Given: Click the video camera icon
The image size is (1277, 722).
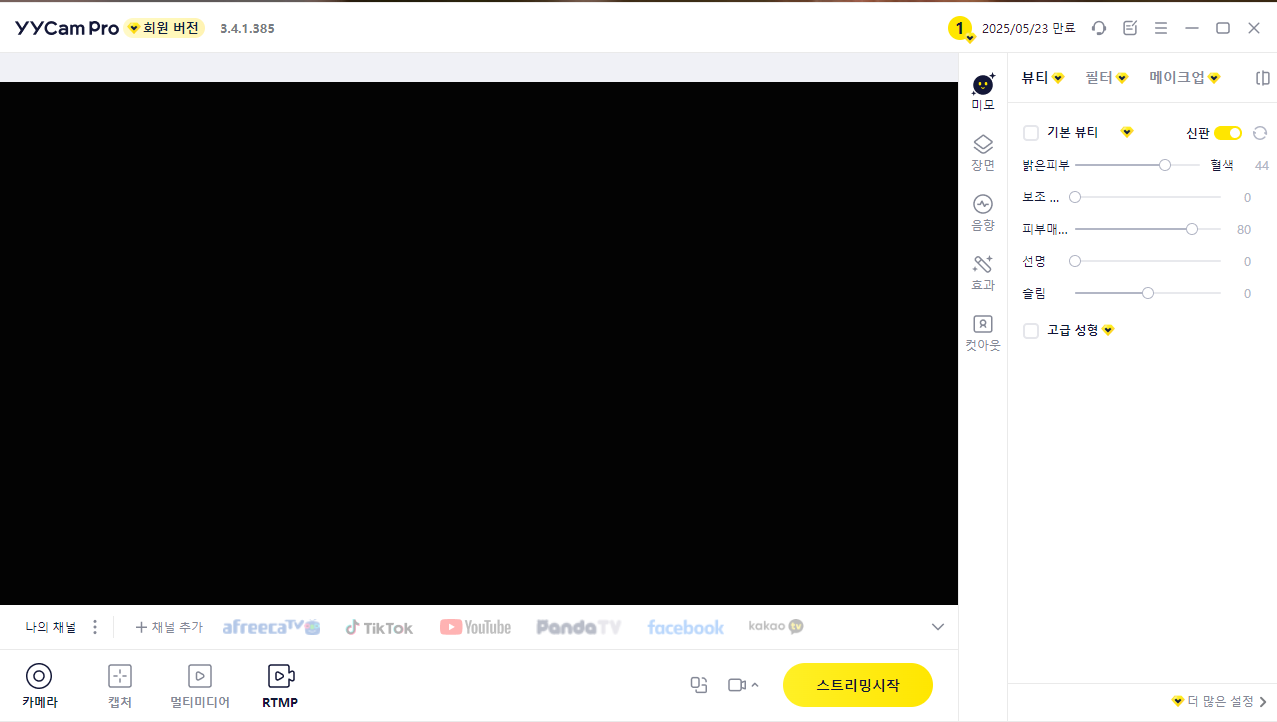Looking at the screenshot, I should pyautogui.click(x=737, y=685).
